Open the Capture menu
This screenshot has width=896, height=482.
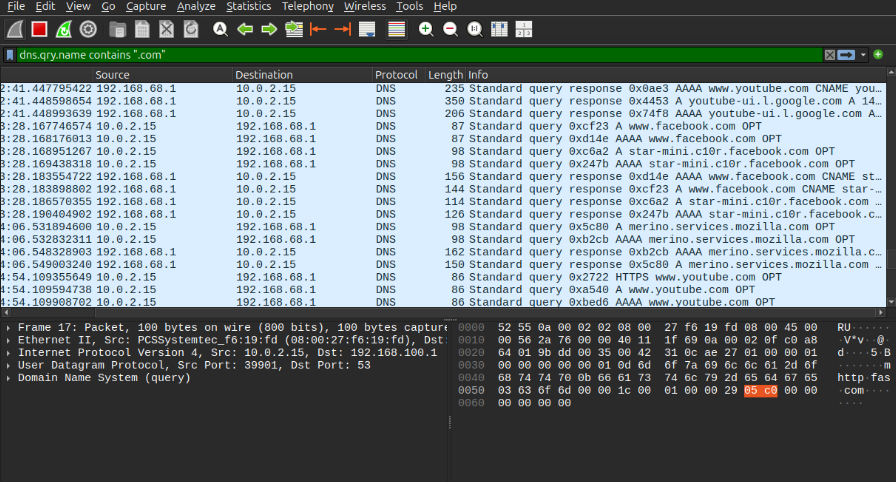click(x=146, y=6)
